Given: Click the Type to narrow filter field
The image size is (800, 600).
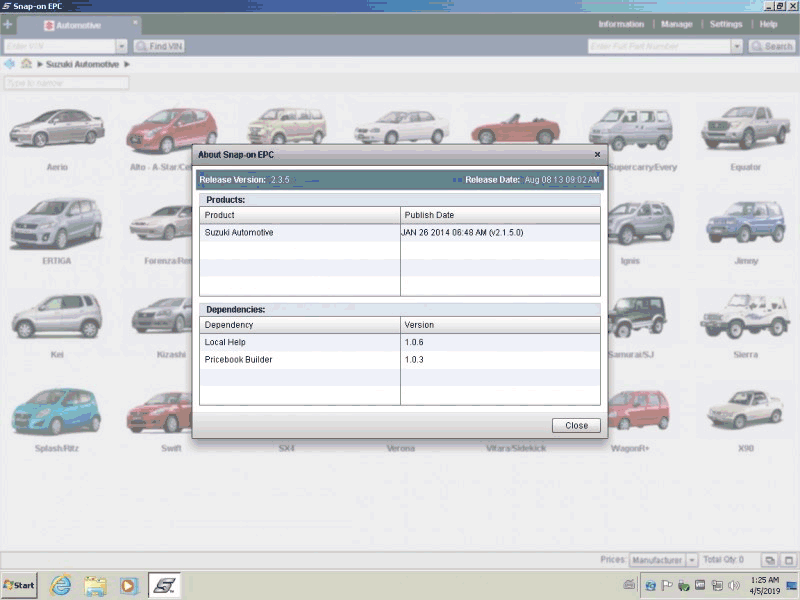Looking at the screenshot, I should 66,83.
